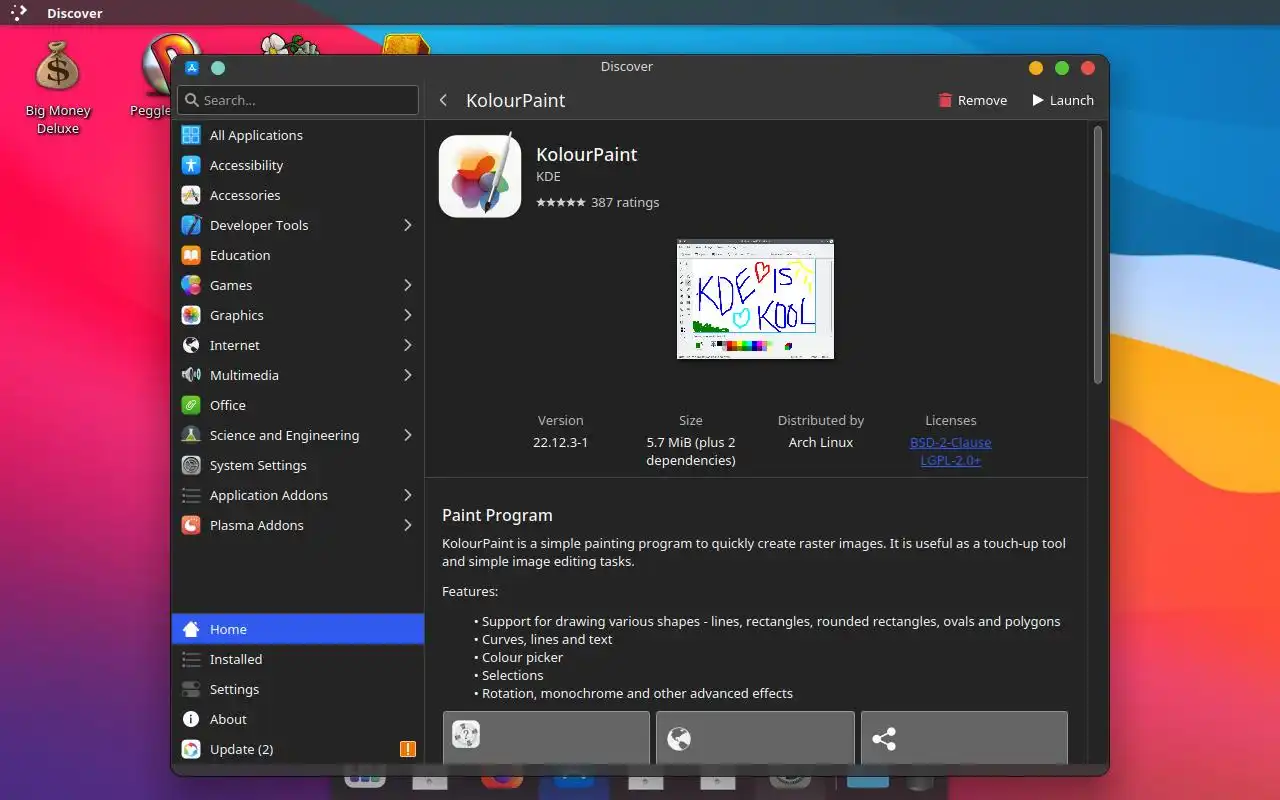Click the Science and Engineering flask icon
This screenshot has height=800, width=1280.
pos(190,435)
